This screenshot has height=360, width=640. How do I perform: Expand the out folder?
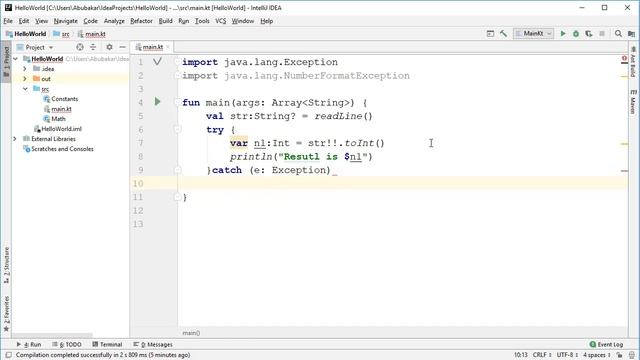(x=25, y=78)
